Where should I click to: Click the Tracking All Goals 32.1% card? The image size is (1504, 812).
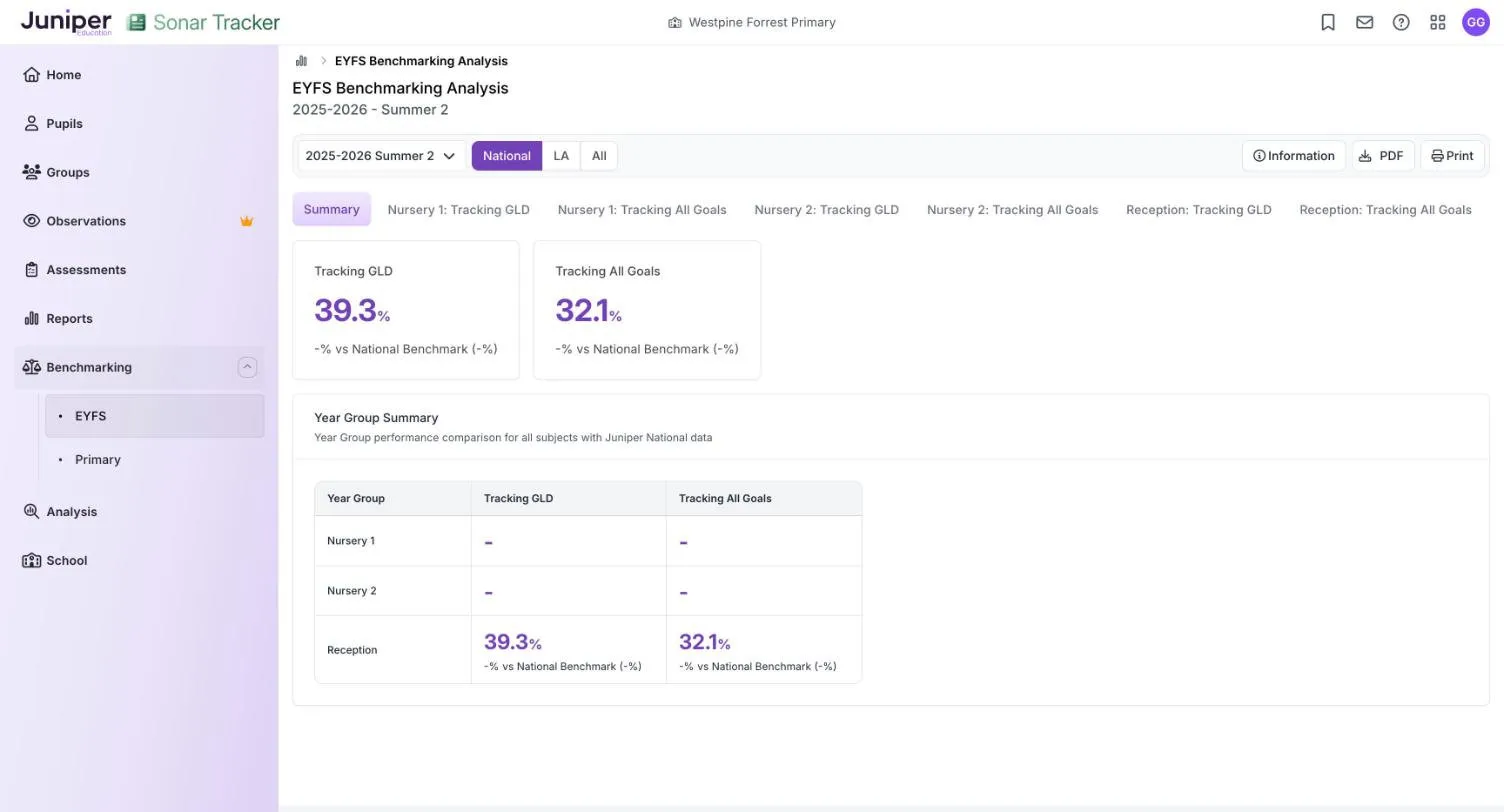click(647, 310)
